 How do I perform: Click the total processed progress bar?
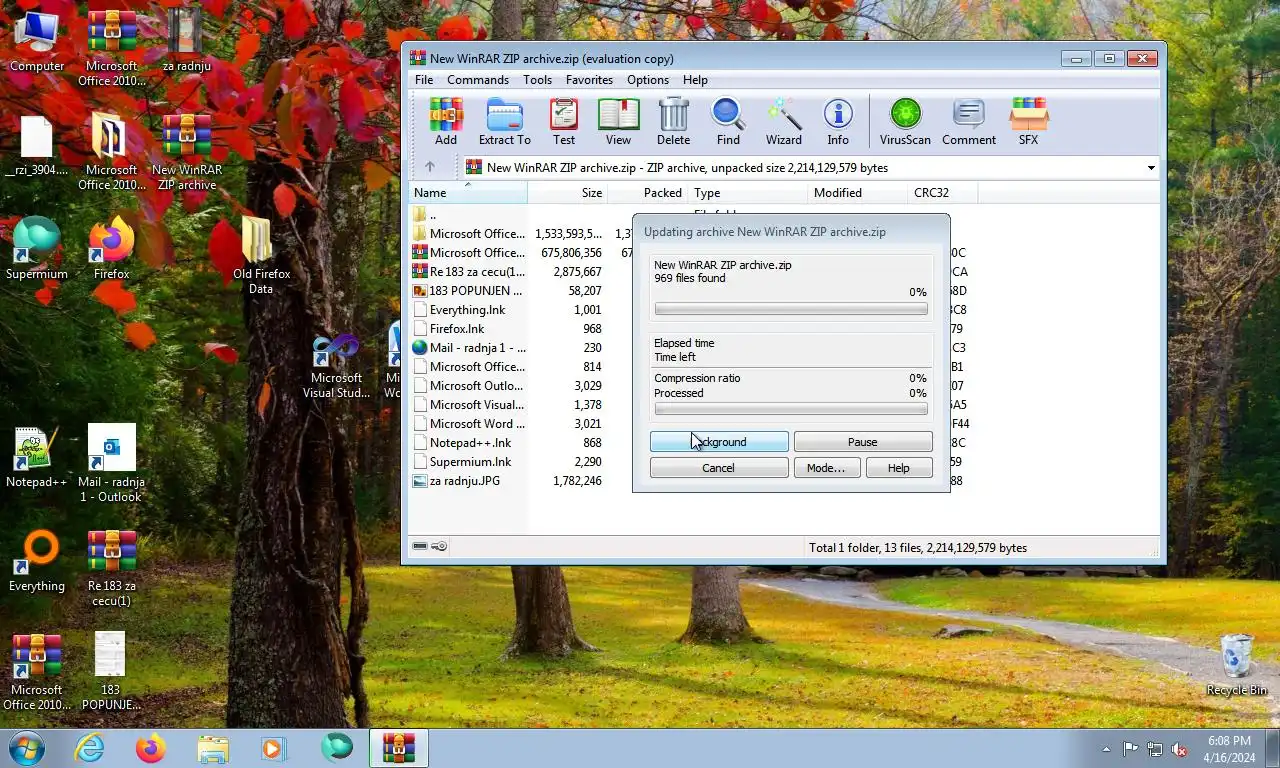[791, 409]
